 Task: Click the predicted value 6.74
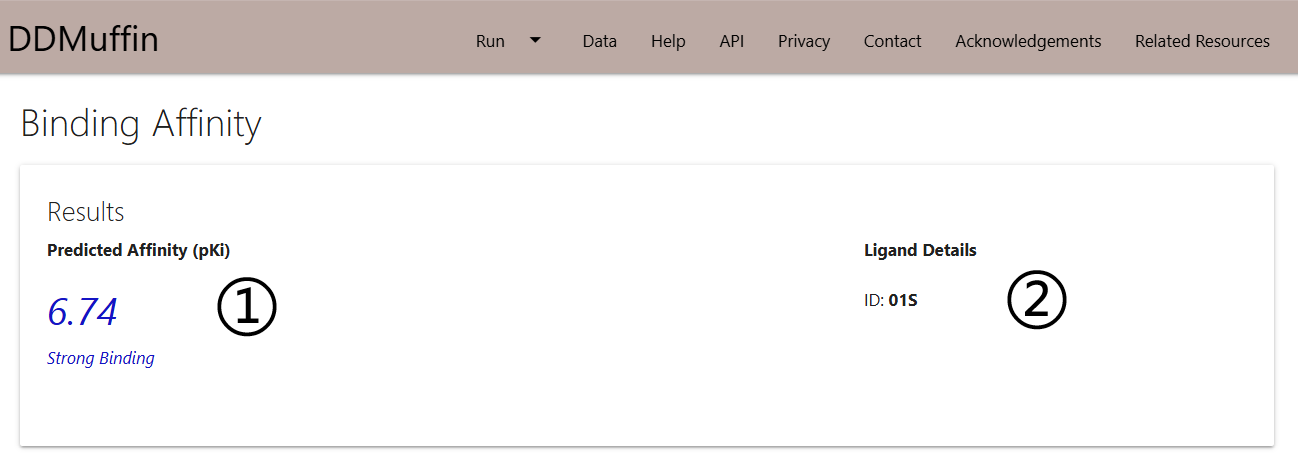(82, 312)
